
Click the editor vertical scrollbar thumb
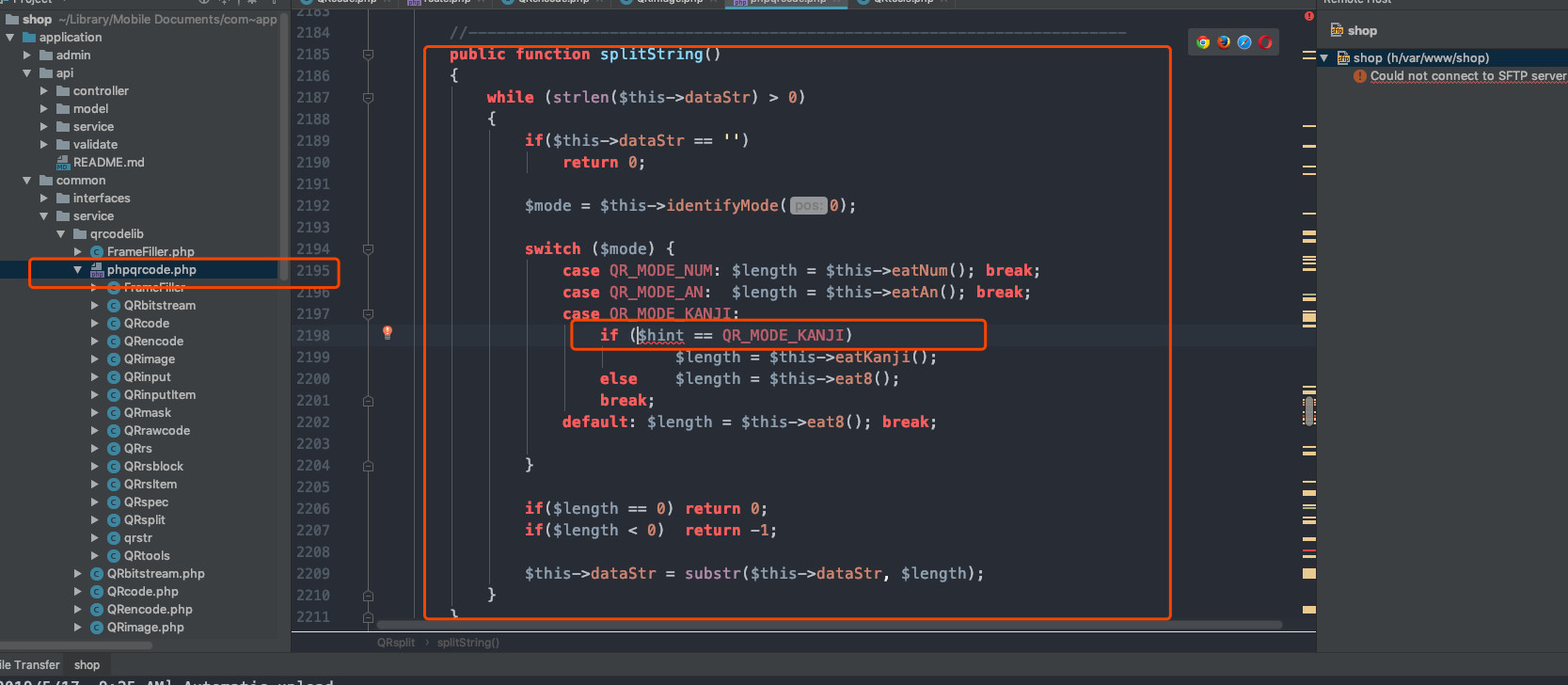(x=1309, y=411)
